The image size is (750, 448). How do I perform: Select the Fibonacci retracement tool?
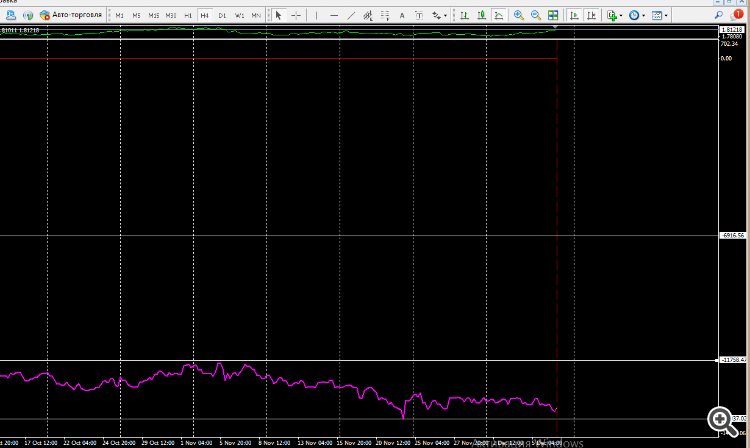pos(385,16)
